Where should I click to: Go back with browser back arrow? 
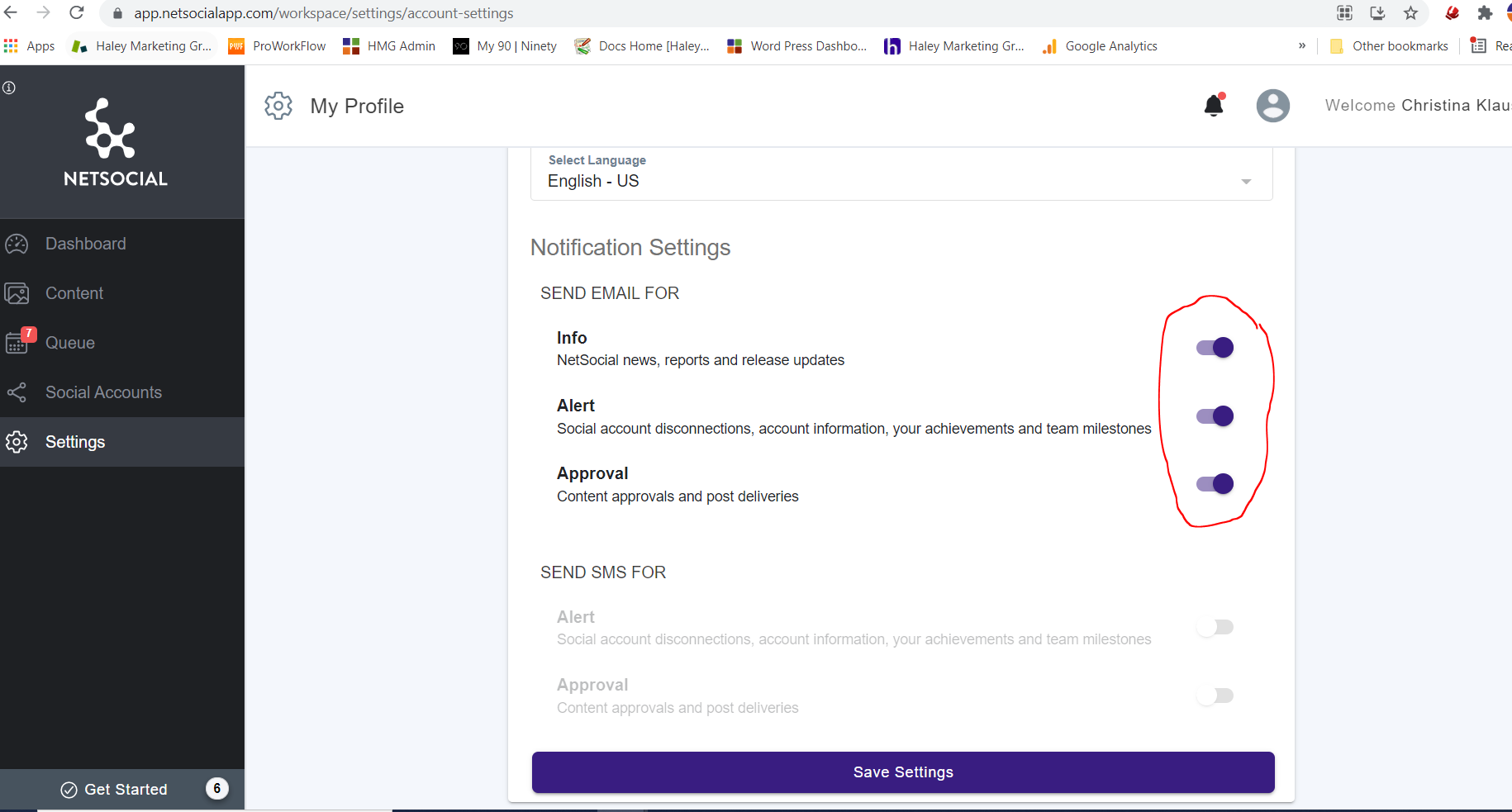pyautogui.click(x=11, y=13)
